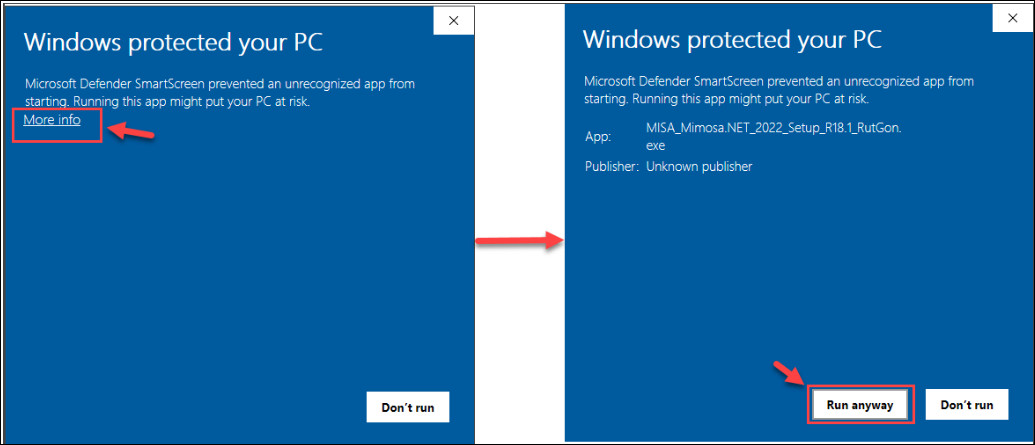
Task: Click 'Windows protected your PC' heading in right dialog
Action: point(733,40)
